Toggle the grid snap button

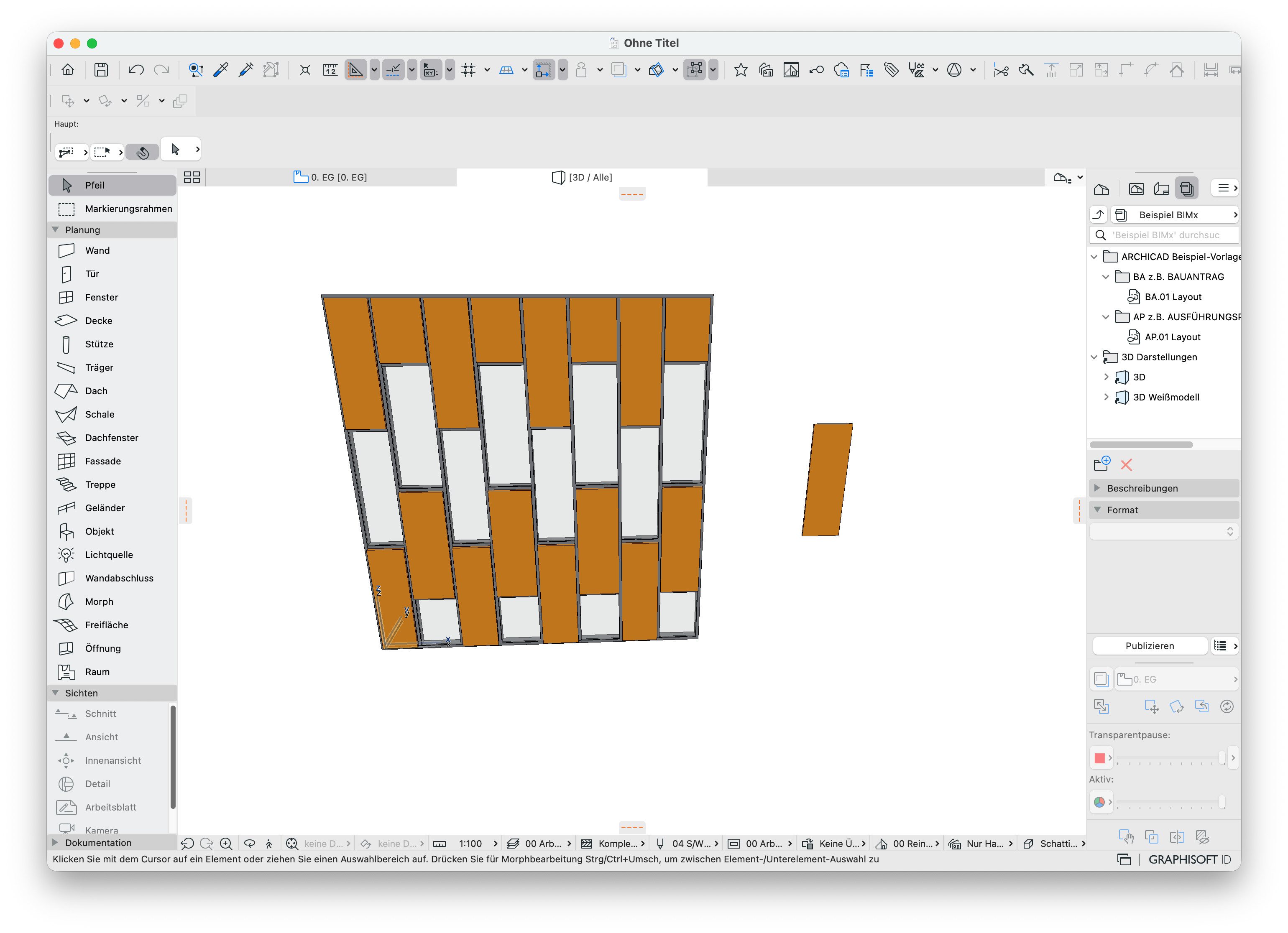click(468, 70)
